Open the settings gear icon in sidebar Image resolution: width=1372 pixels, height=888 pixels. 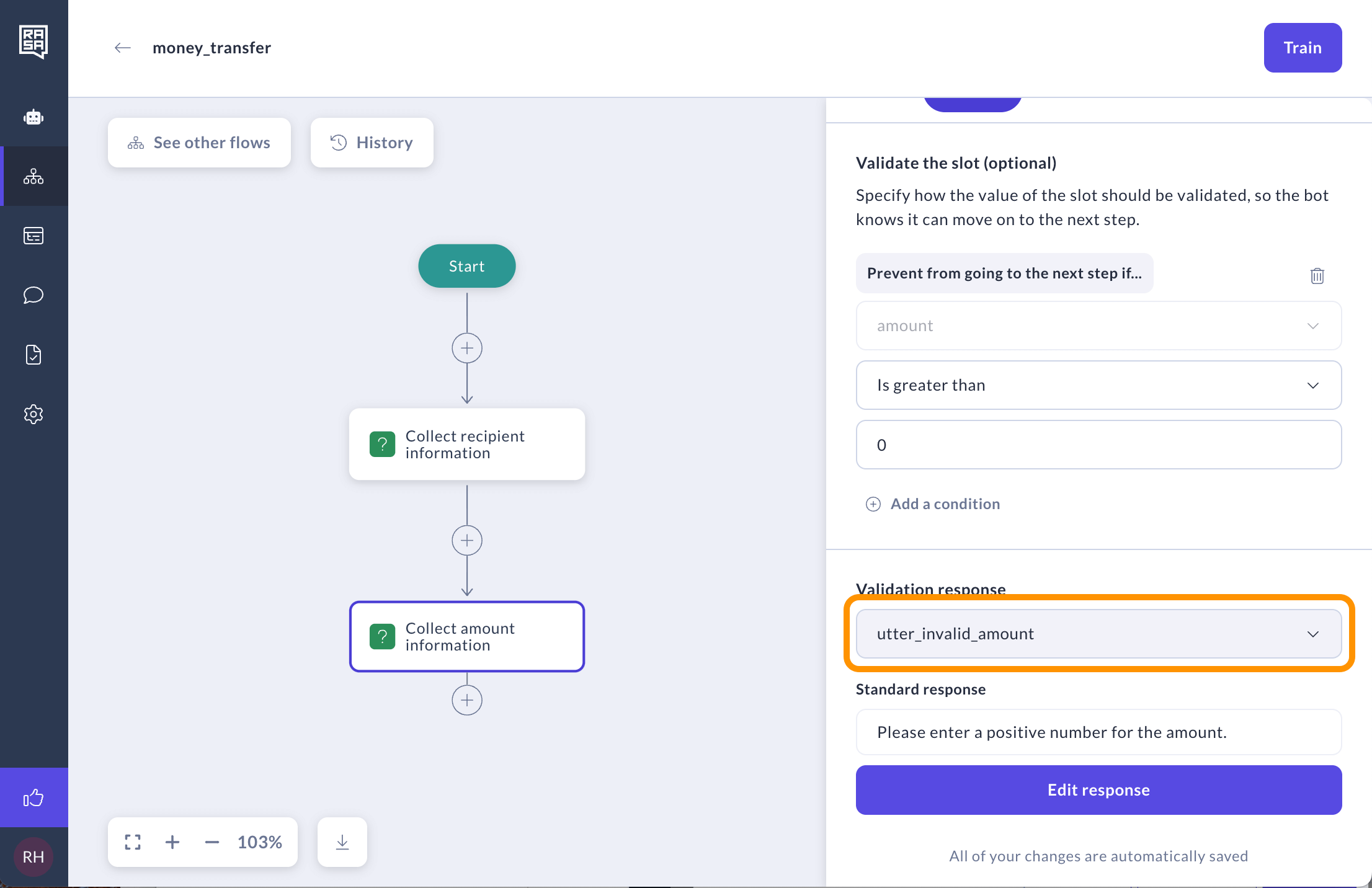pos(33,414)
